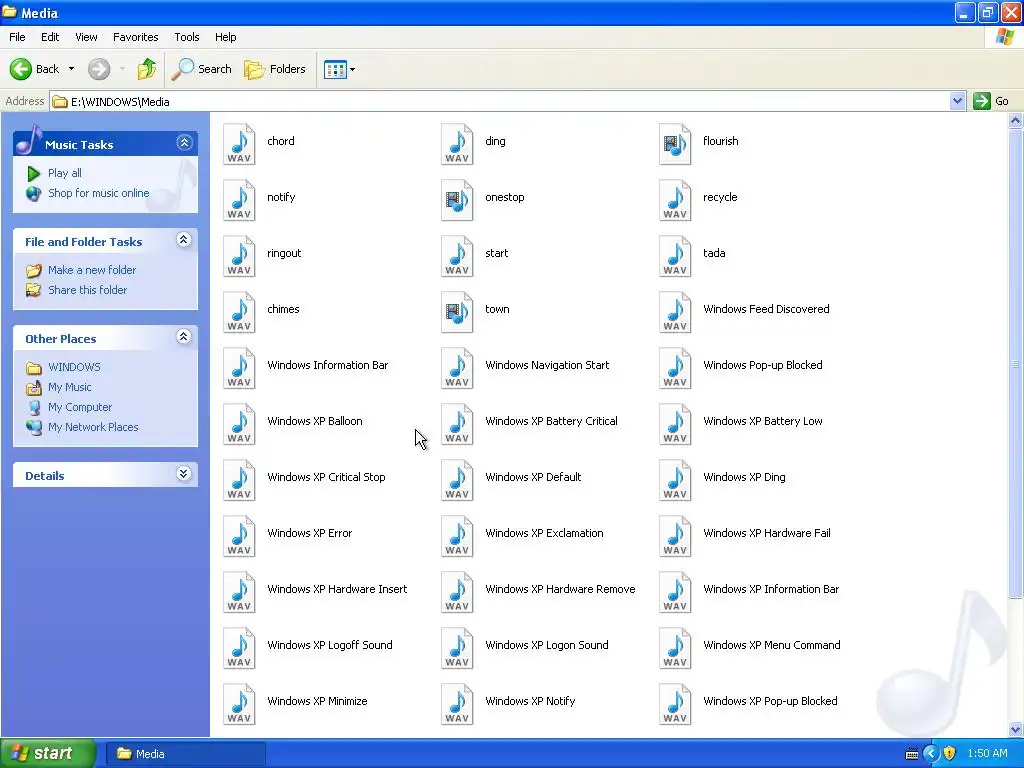Click Make a new folder
The width and height of the screenshot is (1024, 768).
tap(92, 270)
